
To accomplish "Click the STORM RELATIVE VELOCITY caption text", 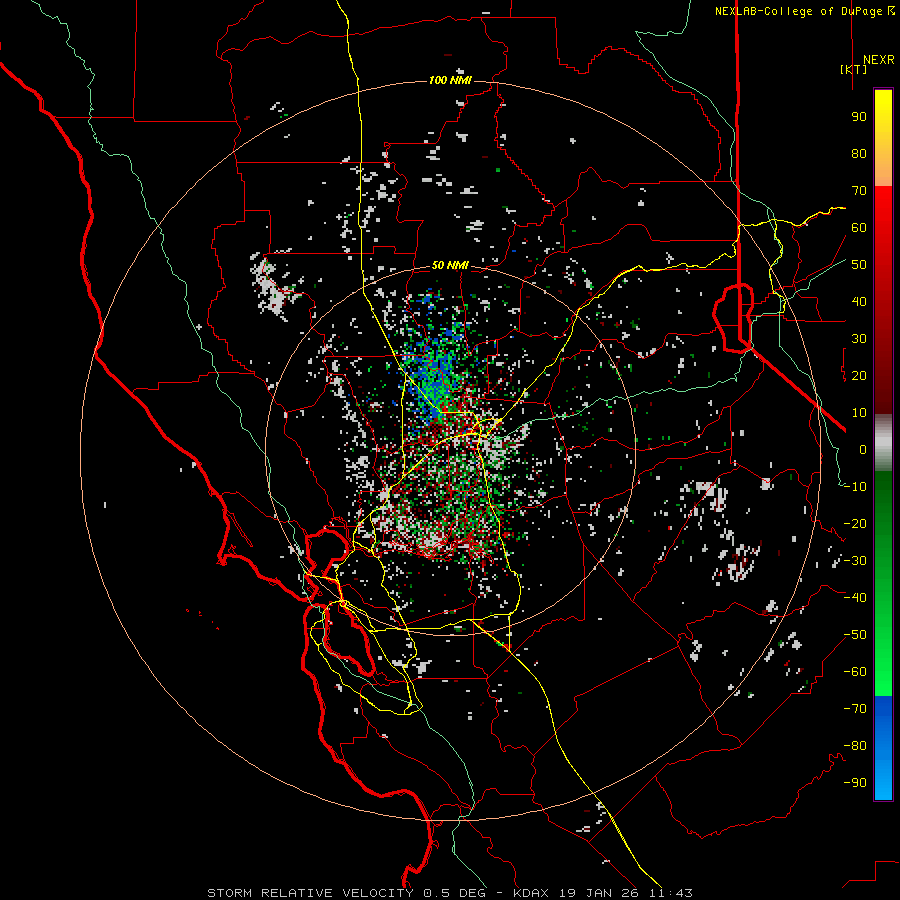I will tap(310, 893).
